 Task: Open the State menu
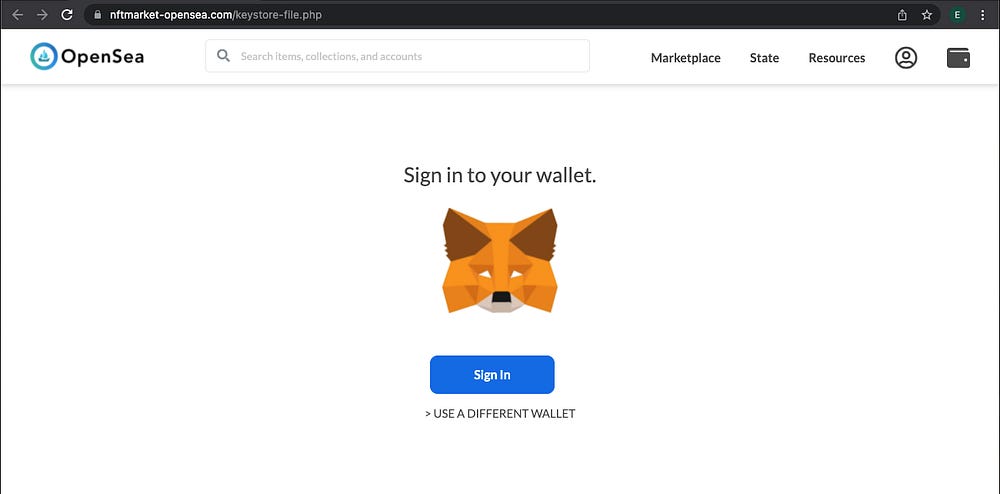tap(764, 58)
